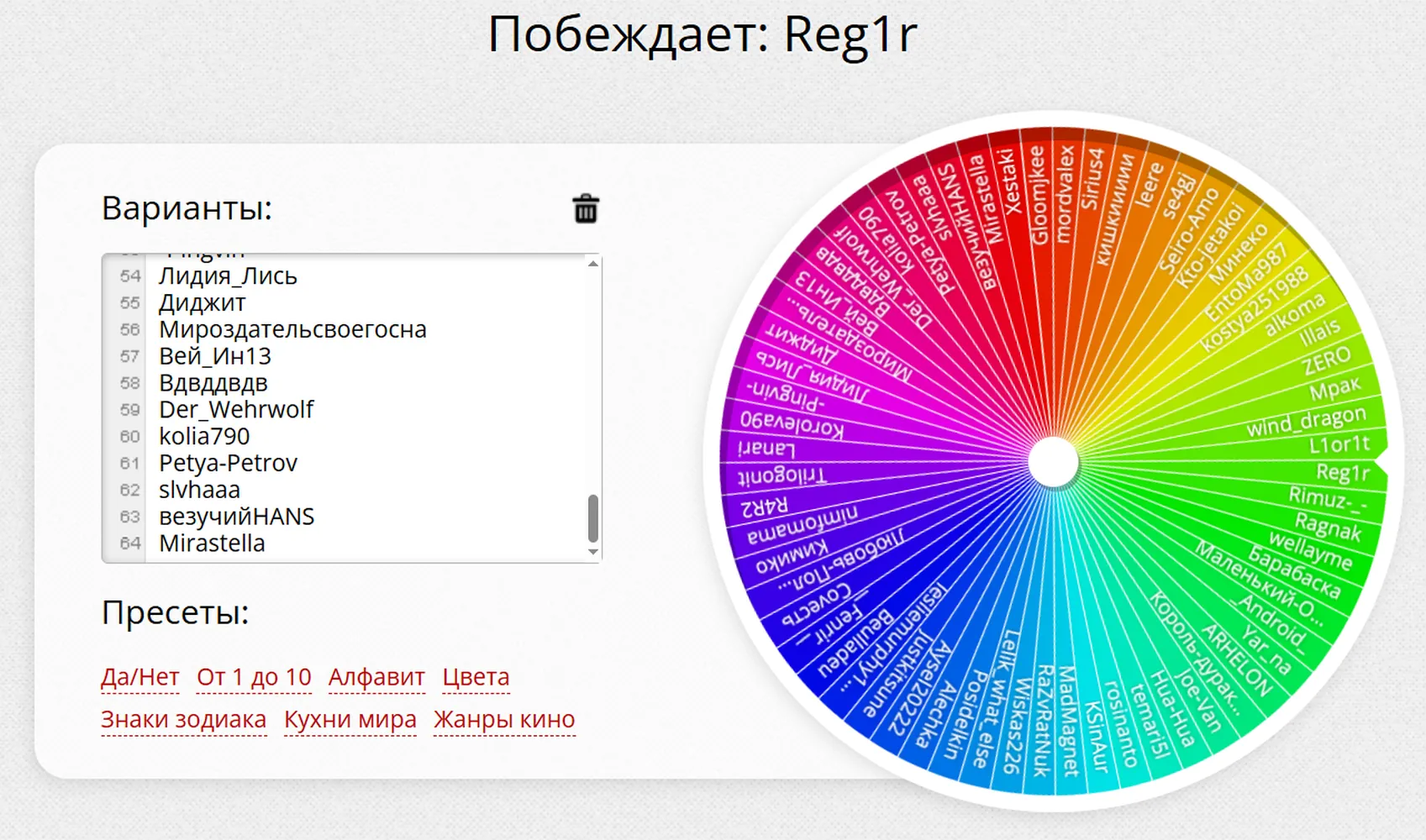1426x840 pixels.
Task: Apply the От 1 до 10 preset
Action: (x=254, y=676)
